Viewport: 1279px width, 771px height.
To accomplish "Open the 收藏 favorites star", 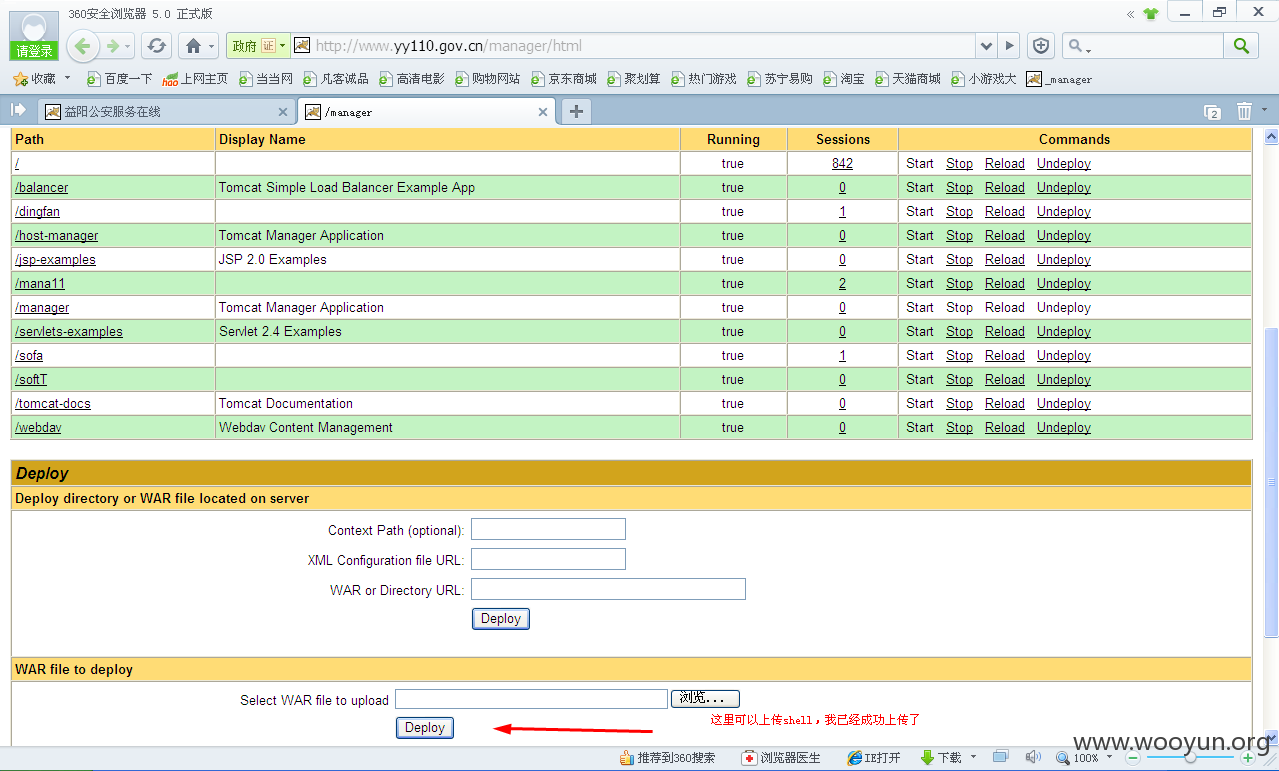I will (34, 79).
